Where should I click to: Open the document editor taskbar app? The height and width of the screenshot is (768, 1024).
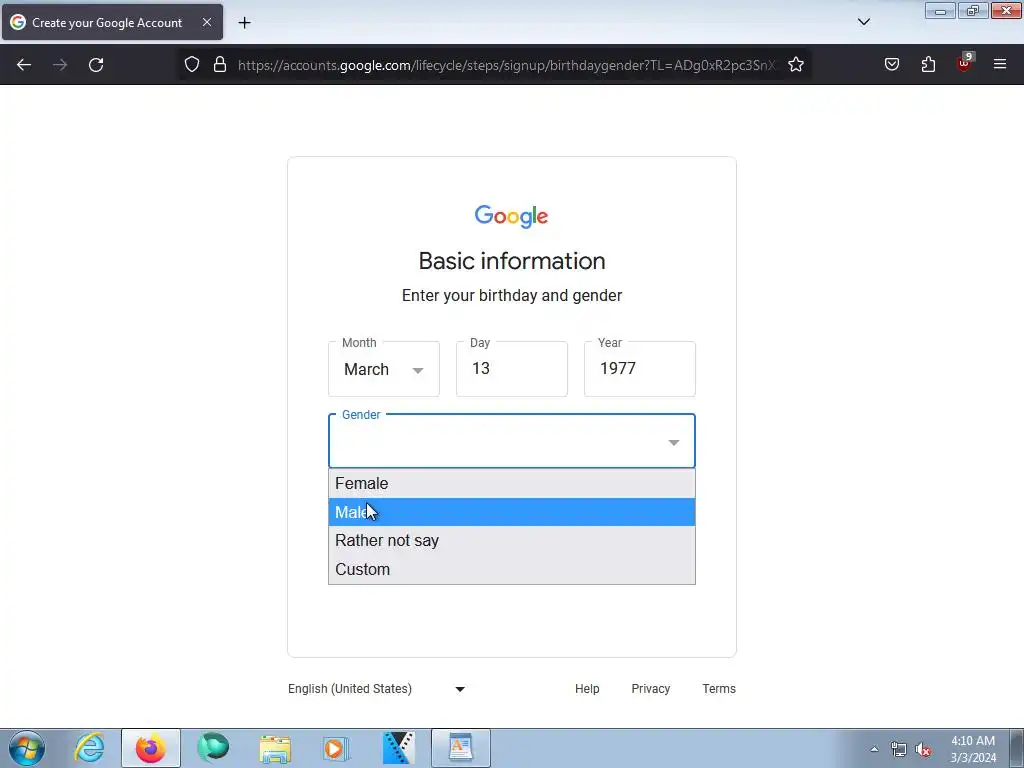tap(460, 748)
